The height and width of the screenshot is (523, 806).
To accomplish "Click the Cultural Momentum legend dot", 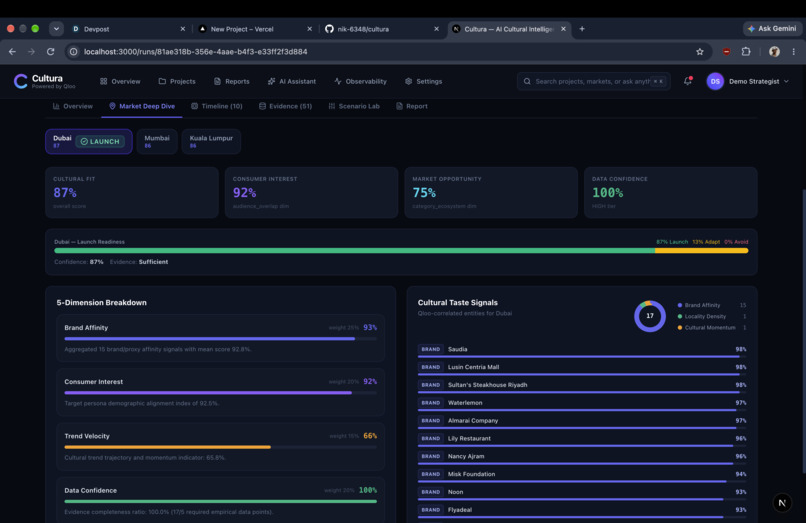I will click(680, 328).
